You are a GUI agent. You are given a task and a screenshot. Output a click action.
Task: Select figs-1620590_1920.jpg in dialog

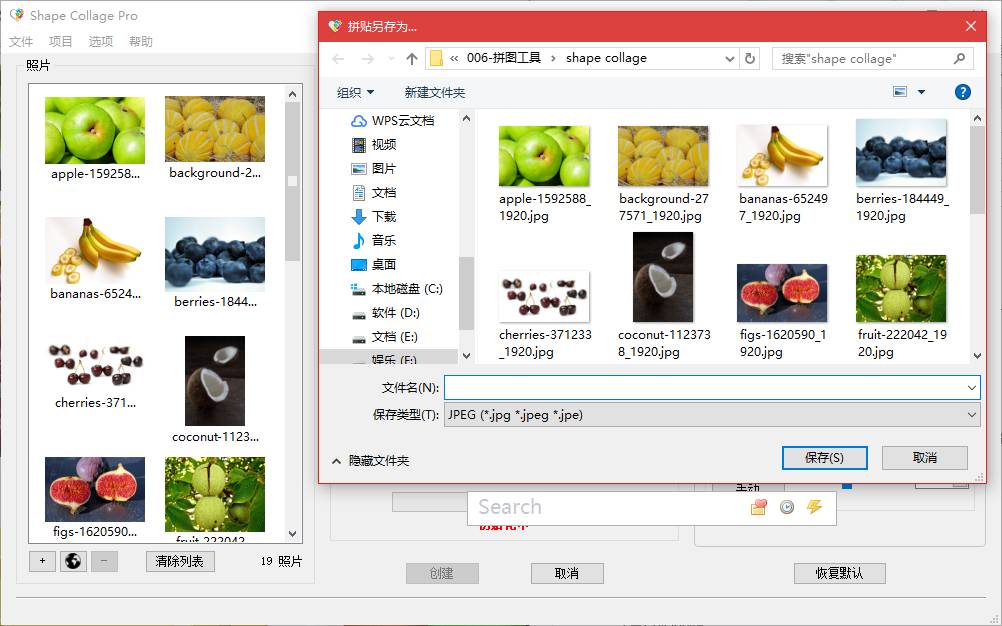782,311
